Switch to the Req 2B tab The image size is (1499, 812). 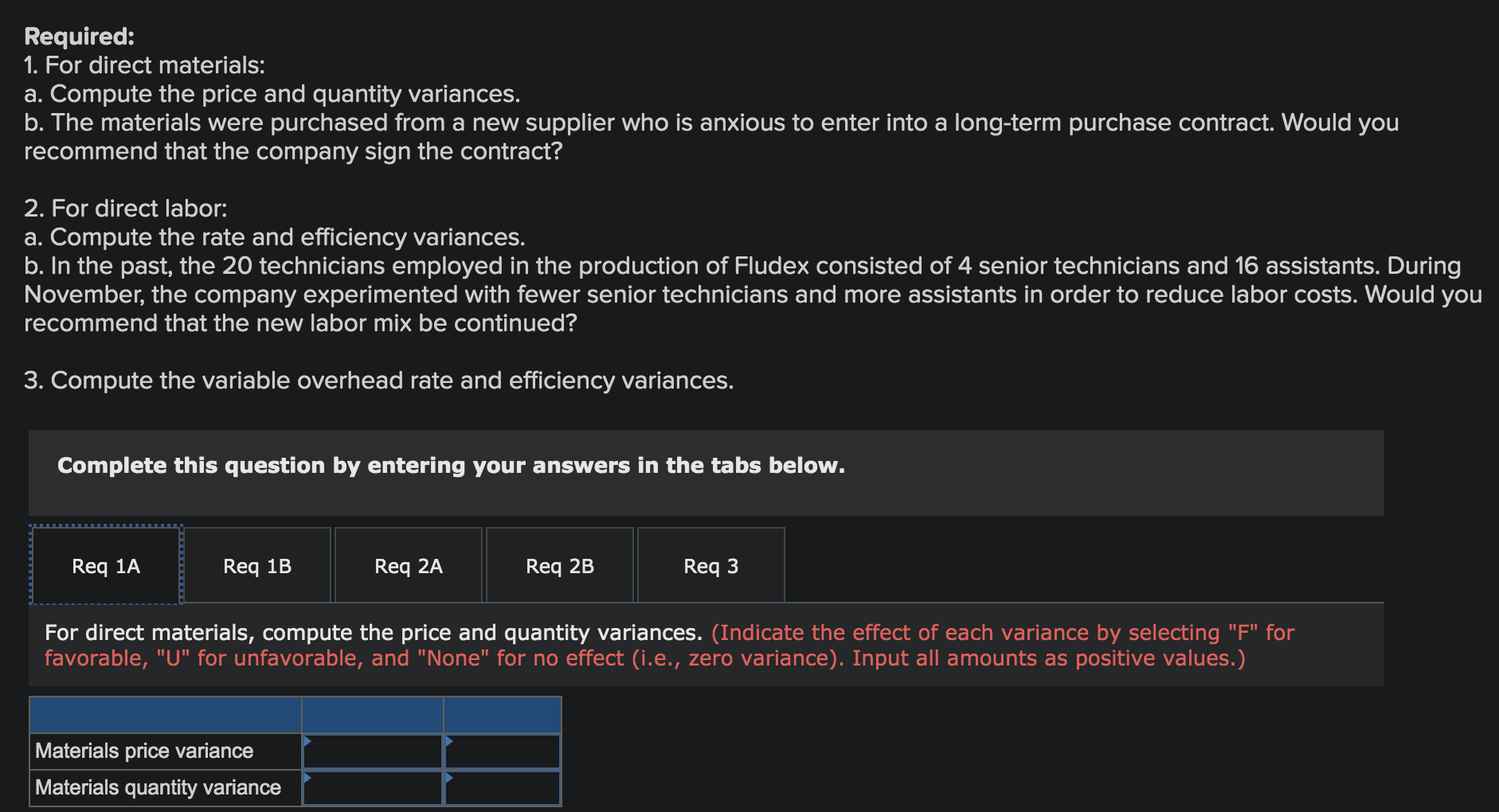click(x=558, y=565)
